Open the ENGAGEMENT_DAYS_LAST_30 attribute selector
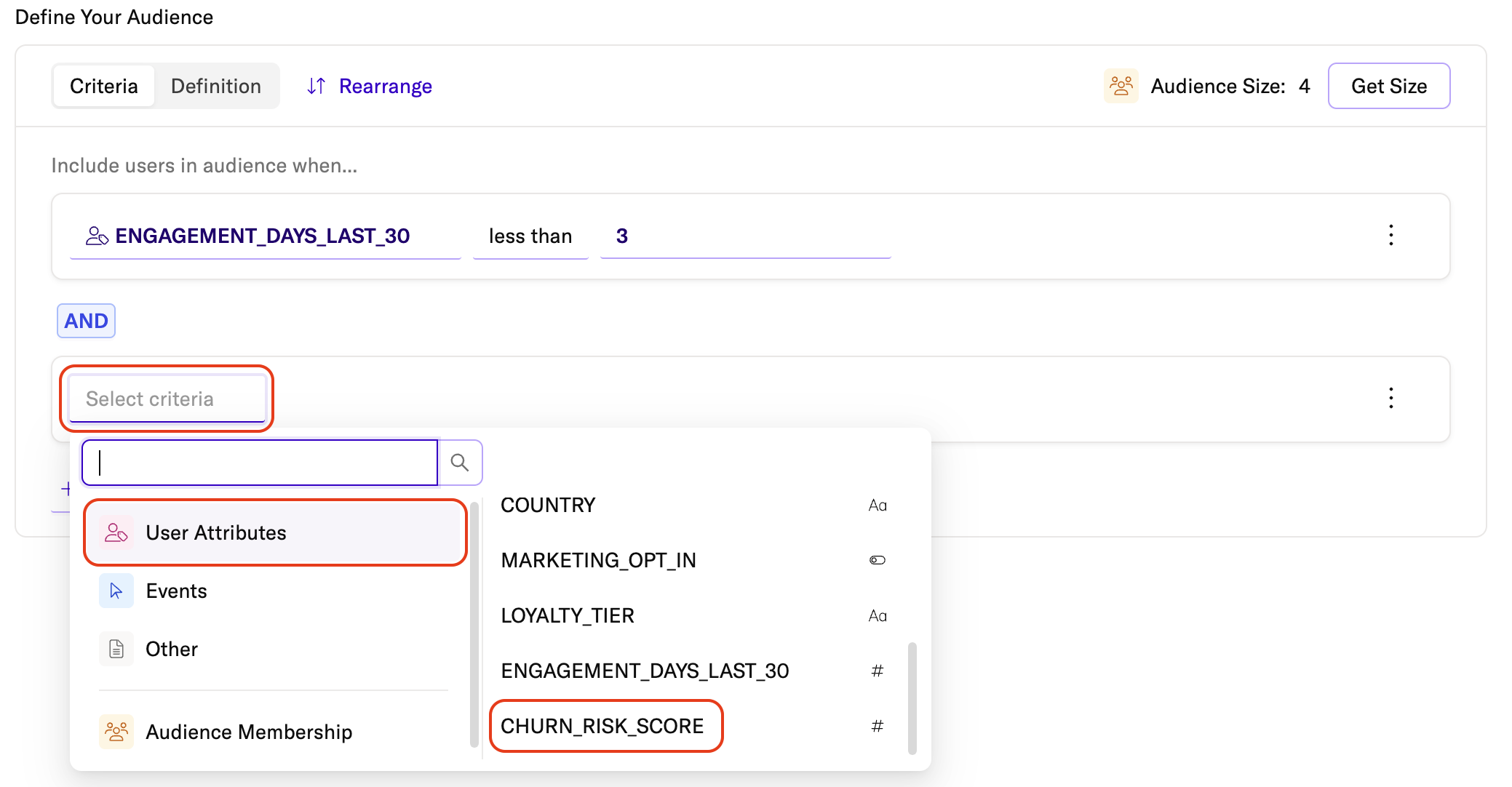Viewport: 1512px width, 787px height. (x=263, y=236)
